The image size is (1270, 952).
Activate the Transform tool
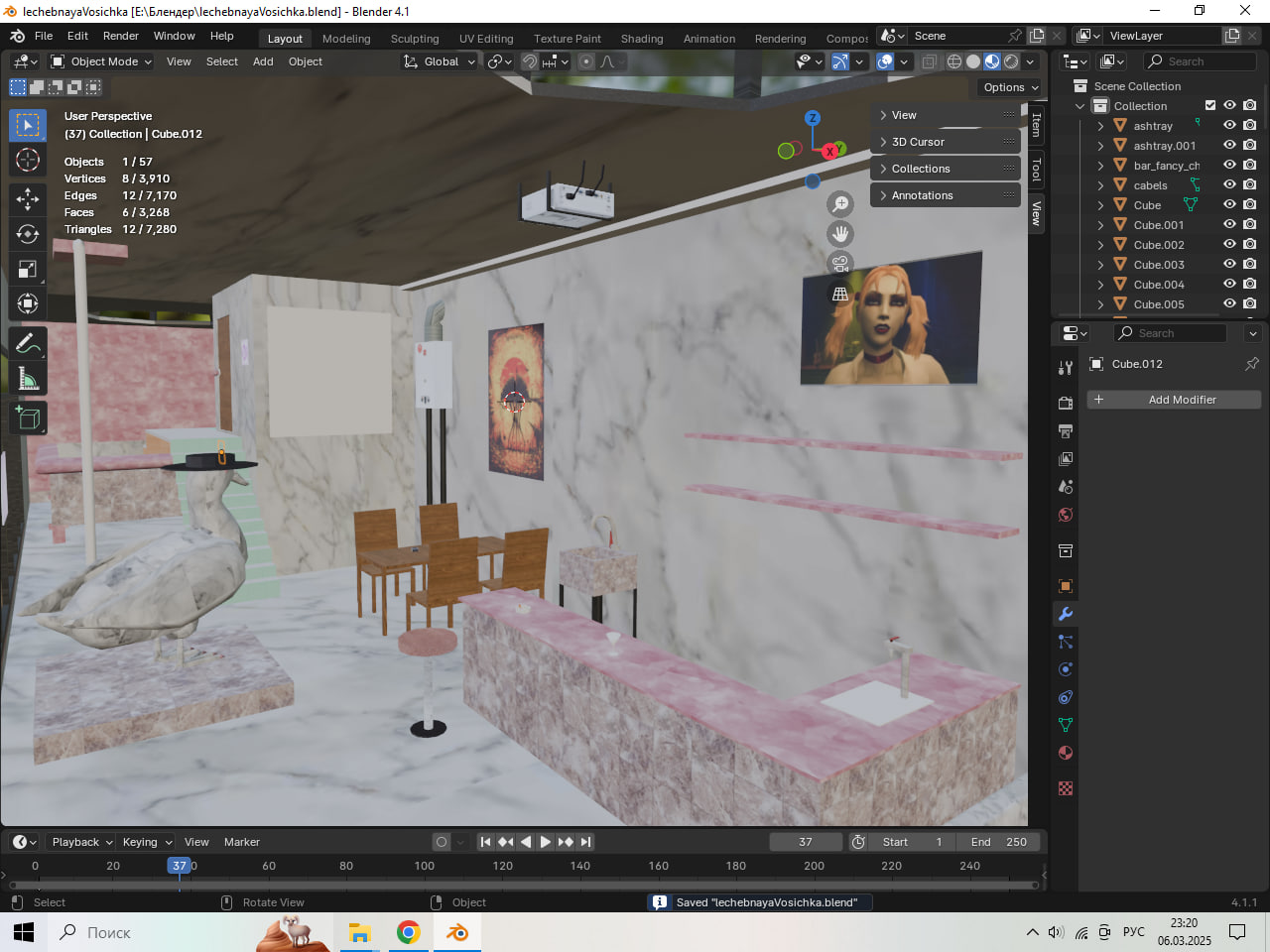28,303
